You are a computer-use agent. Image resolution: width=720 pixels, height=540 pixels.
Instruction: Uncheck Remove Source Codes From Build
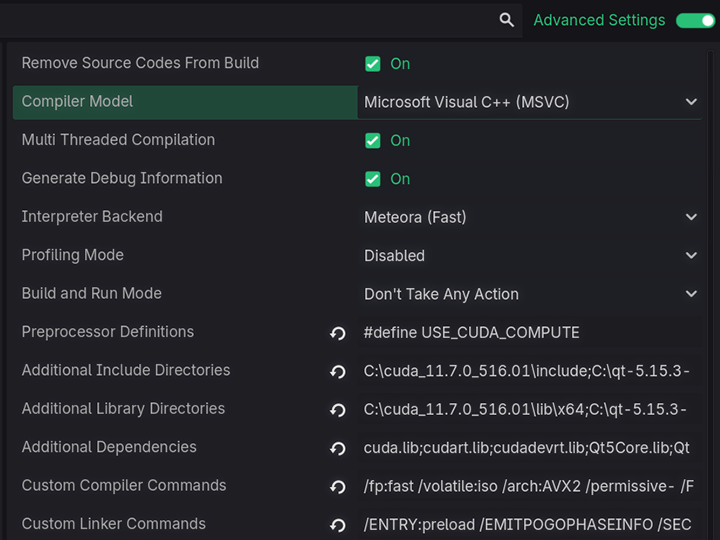click(x=372, y=64)
